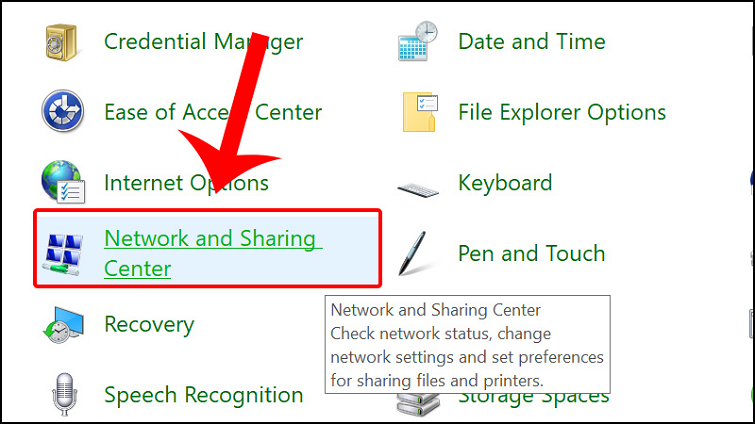
Task: Open the Date and Time link
Action: point(531,42)
